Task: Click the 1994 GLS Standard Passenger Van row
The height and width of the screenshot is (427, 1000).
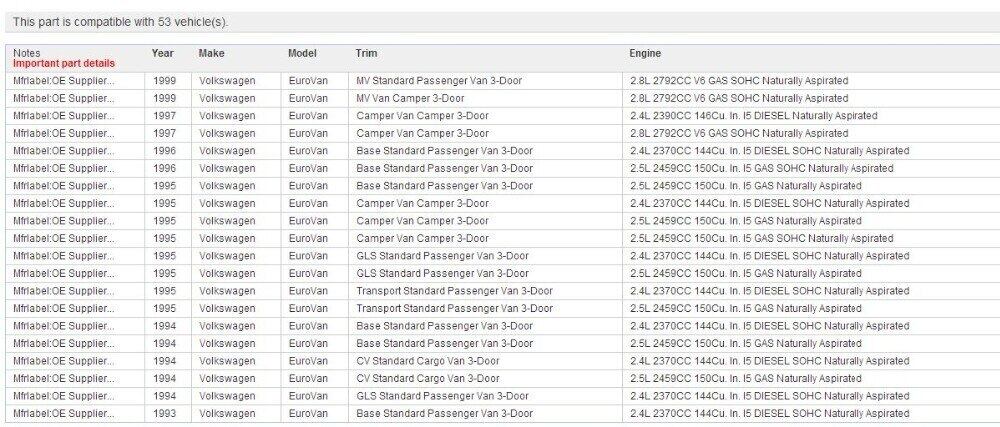Action: coord(442,395)
